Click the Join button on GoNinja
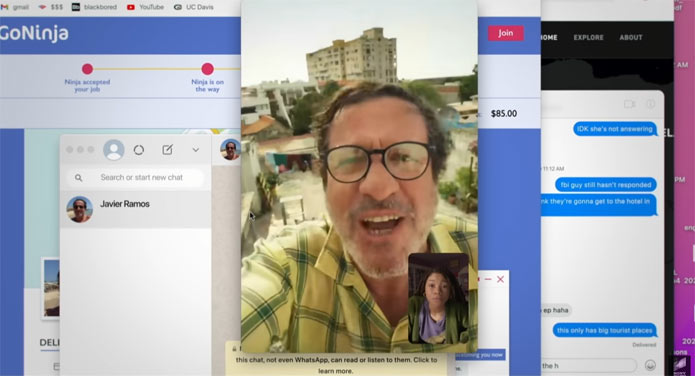 506,33
